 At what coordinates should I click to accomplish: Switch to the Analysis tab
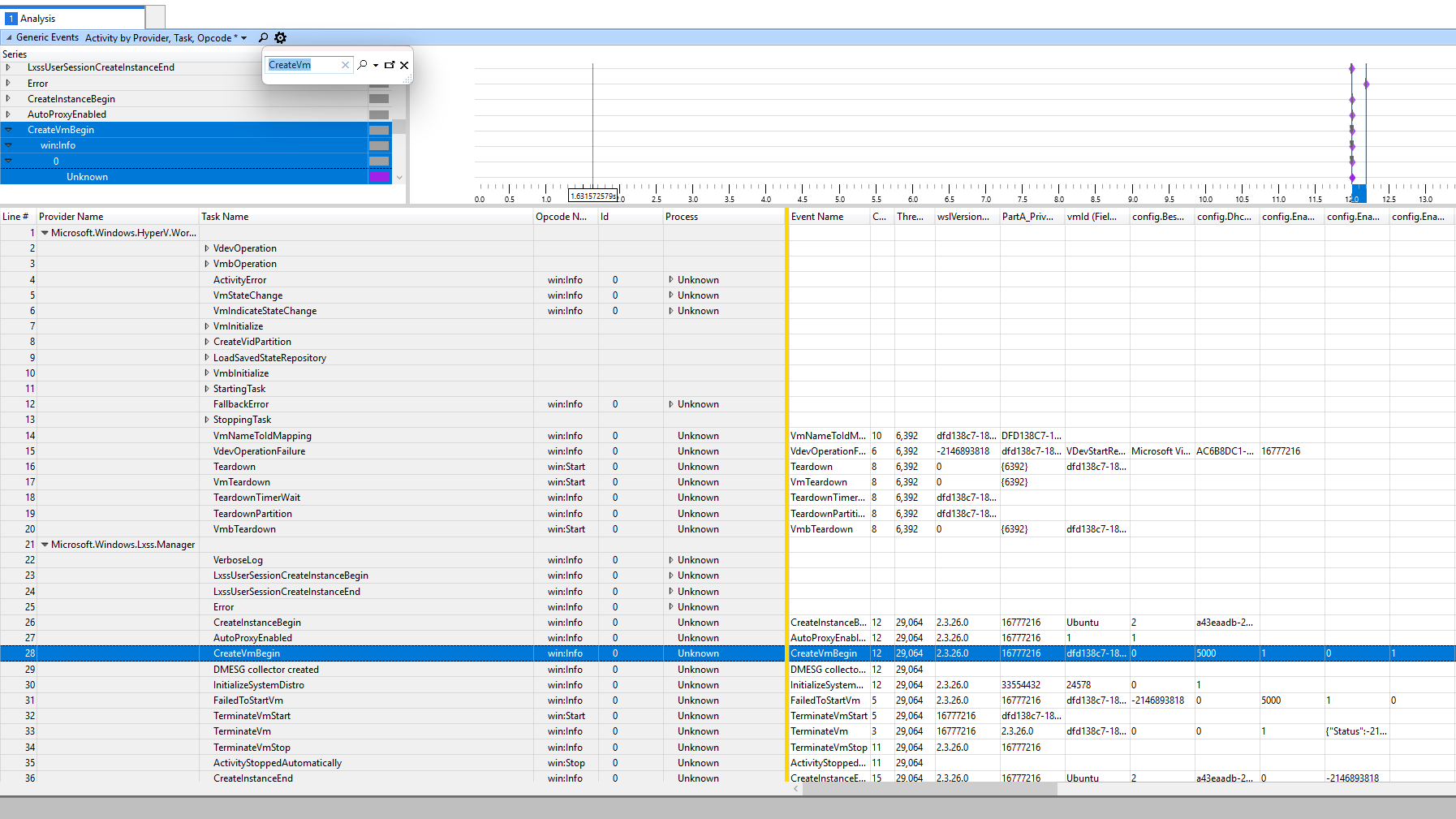point(37,18)
